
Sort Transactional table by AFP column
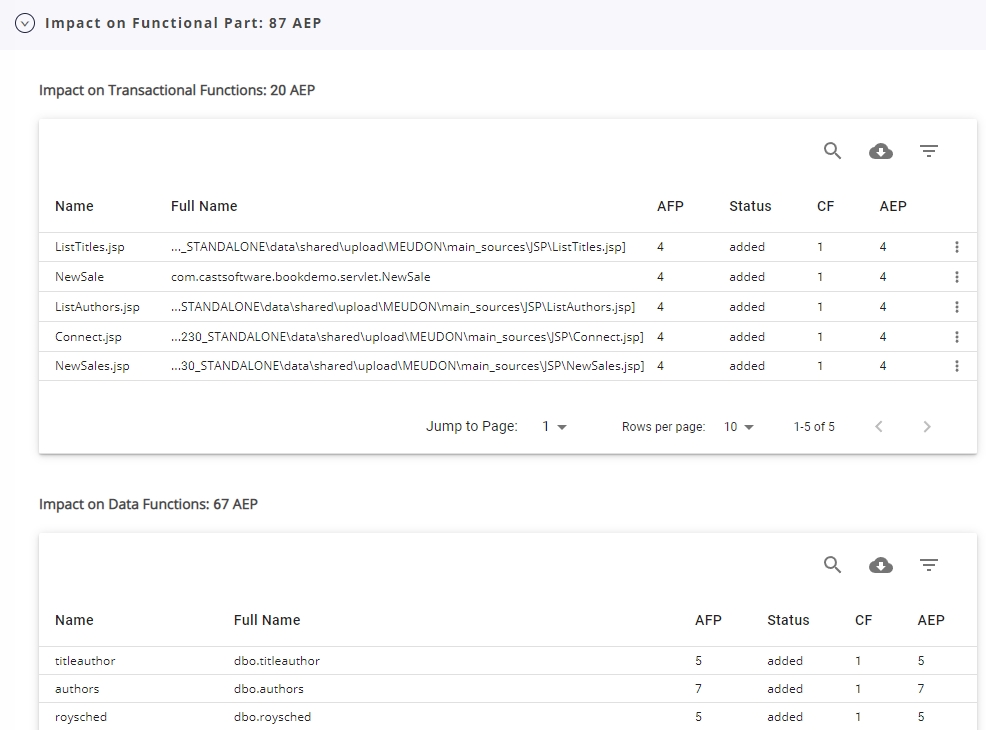click(x=670, y=206)
